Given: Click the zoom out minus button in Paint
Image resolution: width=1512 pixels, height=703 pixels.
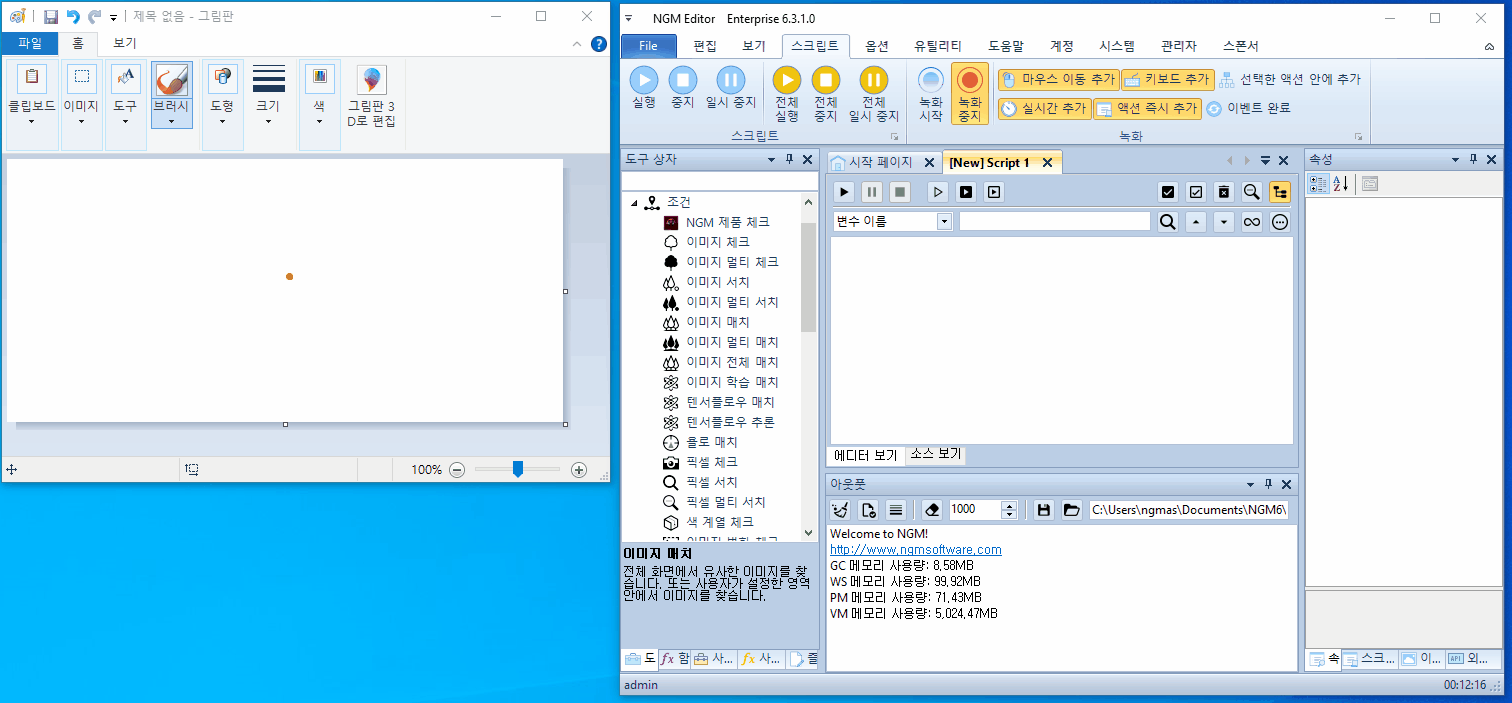Looking at the screenshot, I should click(x=457, y=469).
